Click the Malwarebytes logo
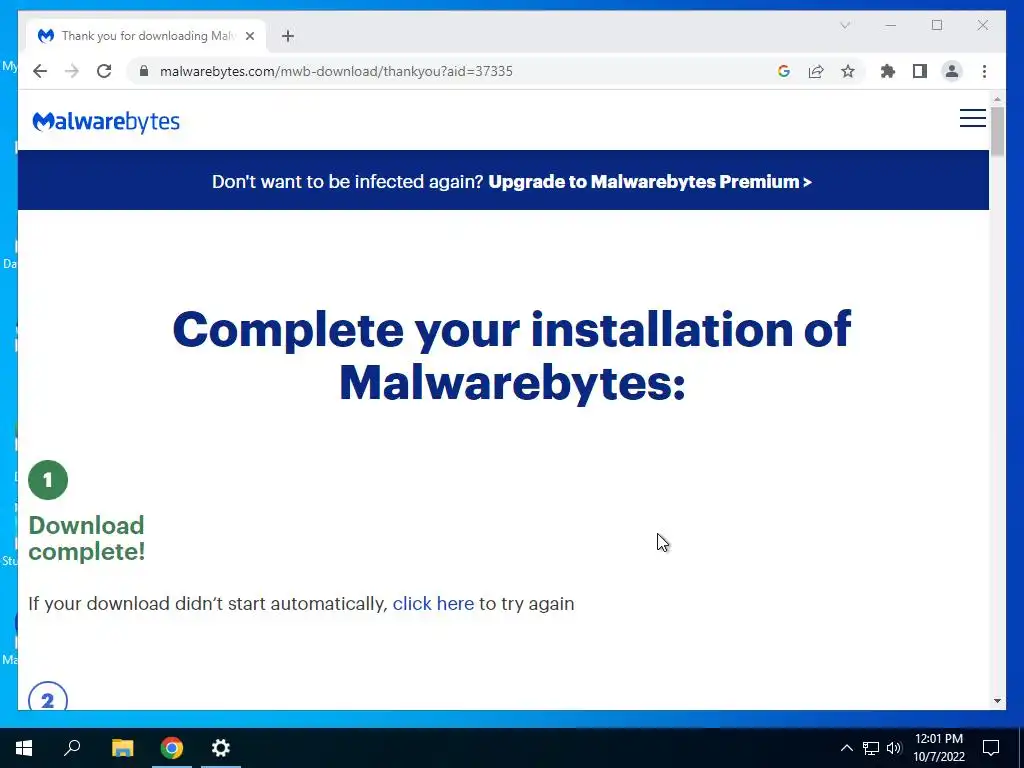Viewport: 1024px width, 768px height. click(106, 121)
